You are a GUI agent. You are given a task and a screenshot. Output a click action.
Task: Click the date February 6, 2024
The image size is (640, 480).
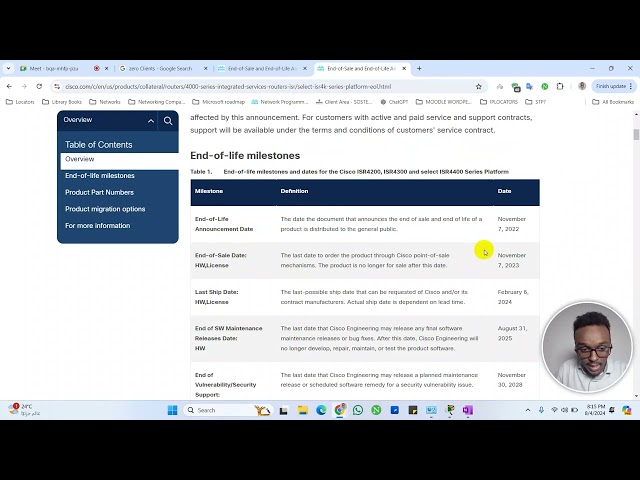click(513, 297)
